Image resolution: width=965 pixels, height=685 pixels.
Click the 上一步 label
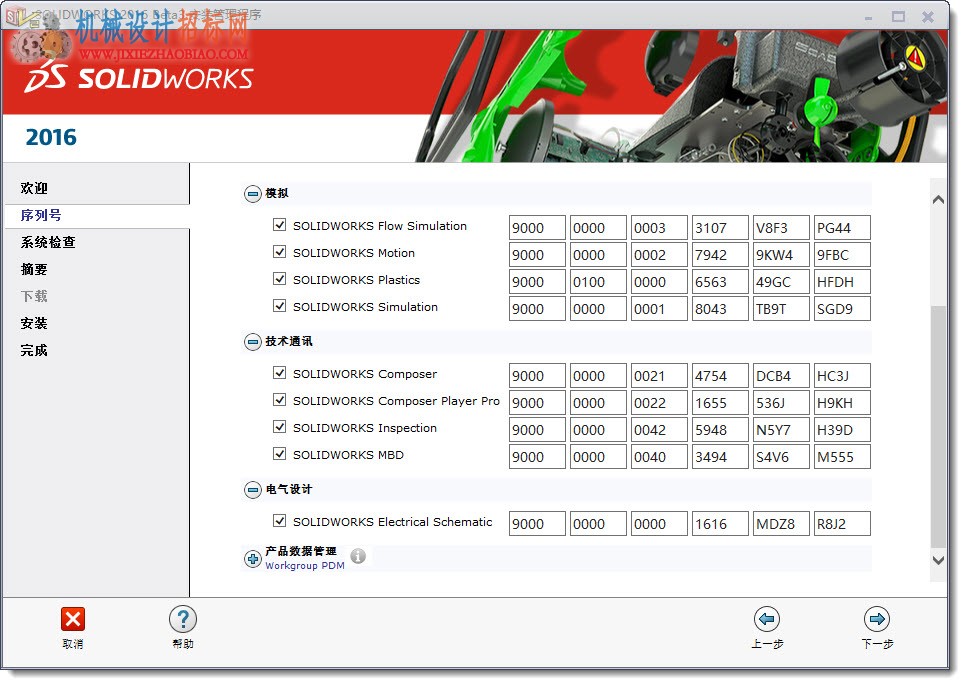tap(767, 644)
